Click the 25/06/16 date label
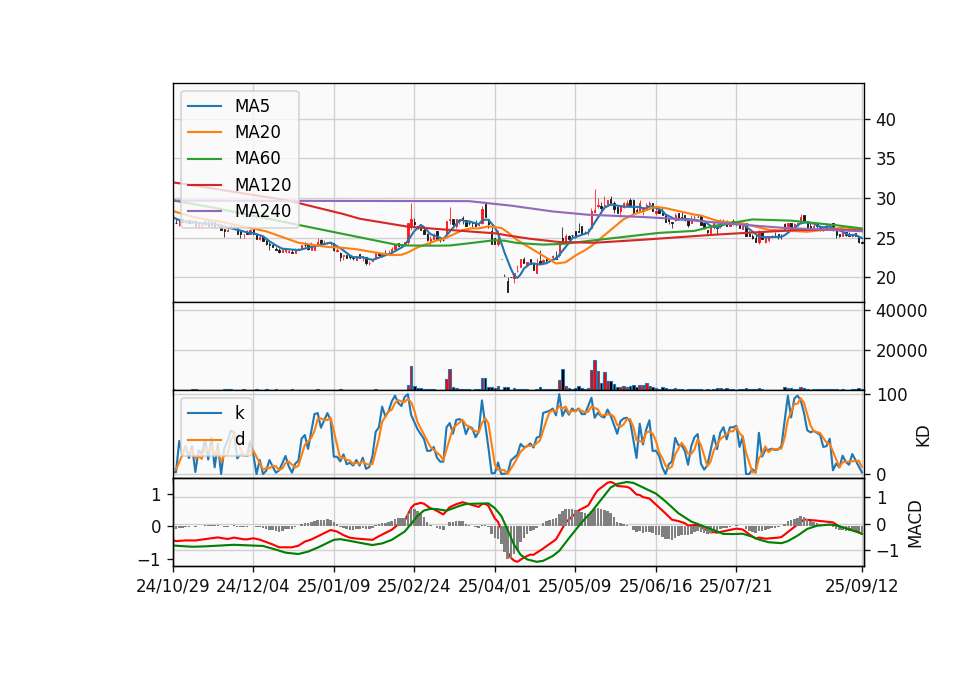 [655, 586]
